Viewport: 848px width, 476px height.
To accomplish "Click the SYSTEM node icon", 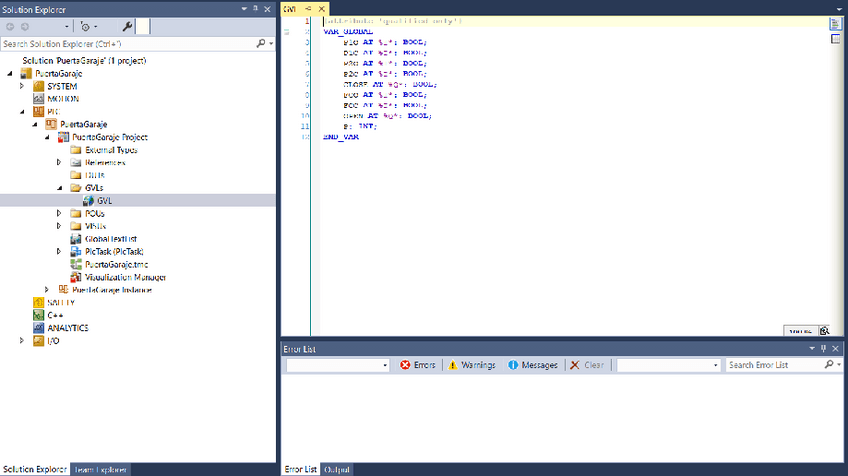I will click(x=38, y=86).
